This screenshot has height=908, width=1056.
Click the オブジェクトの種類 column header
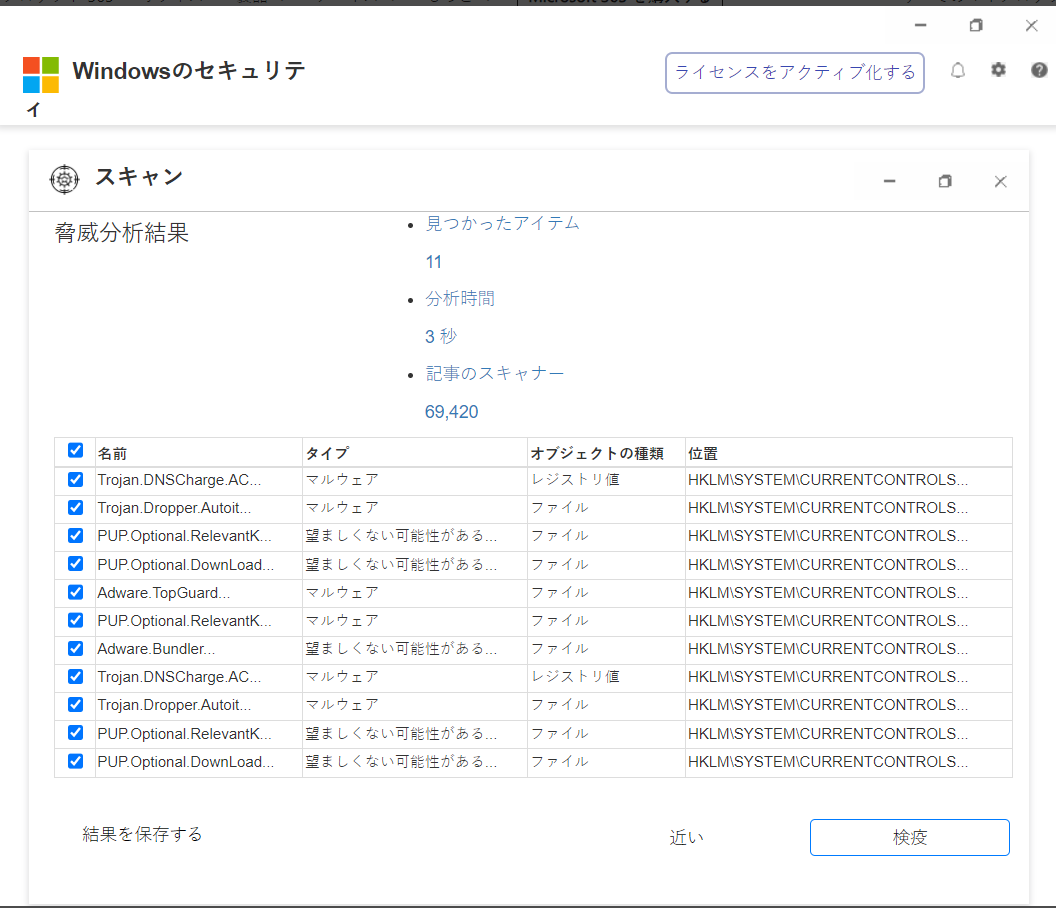click(x=596, y=453)
